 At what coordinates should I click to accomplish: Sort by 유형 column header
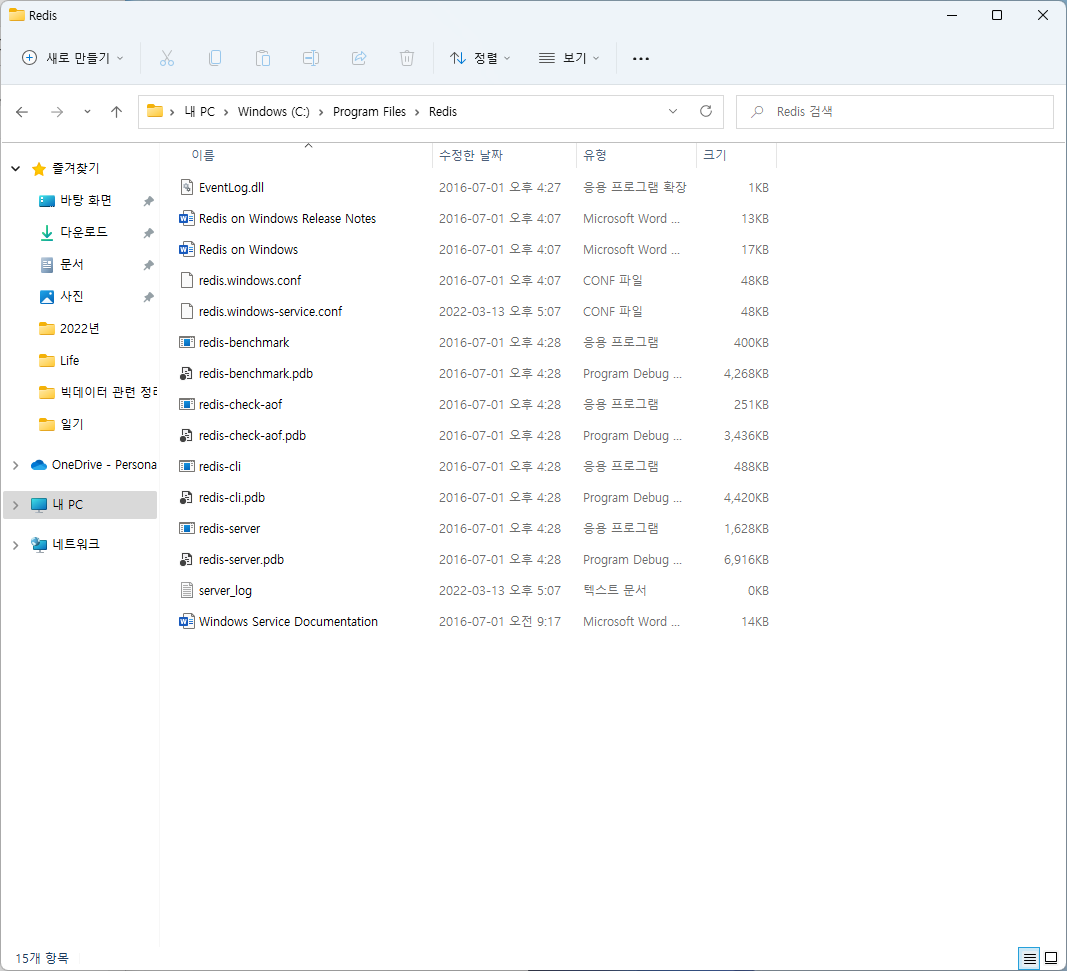(595, 155)
